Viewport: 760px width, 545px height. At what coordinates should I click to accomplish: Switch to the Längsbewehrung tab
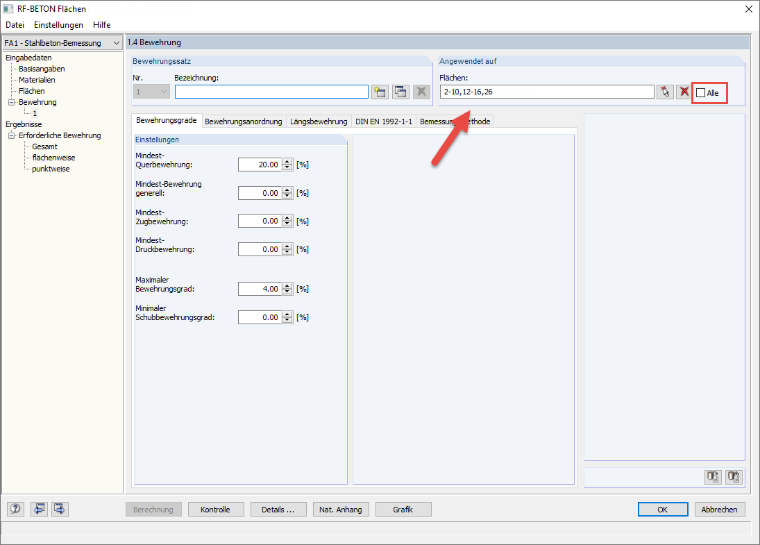[x=318, y=121]
